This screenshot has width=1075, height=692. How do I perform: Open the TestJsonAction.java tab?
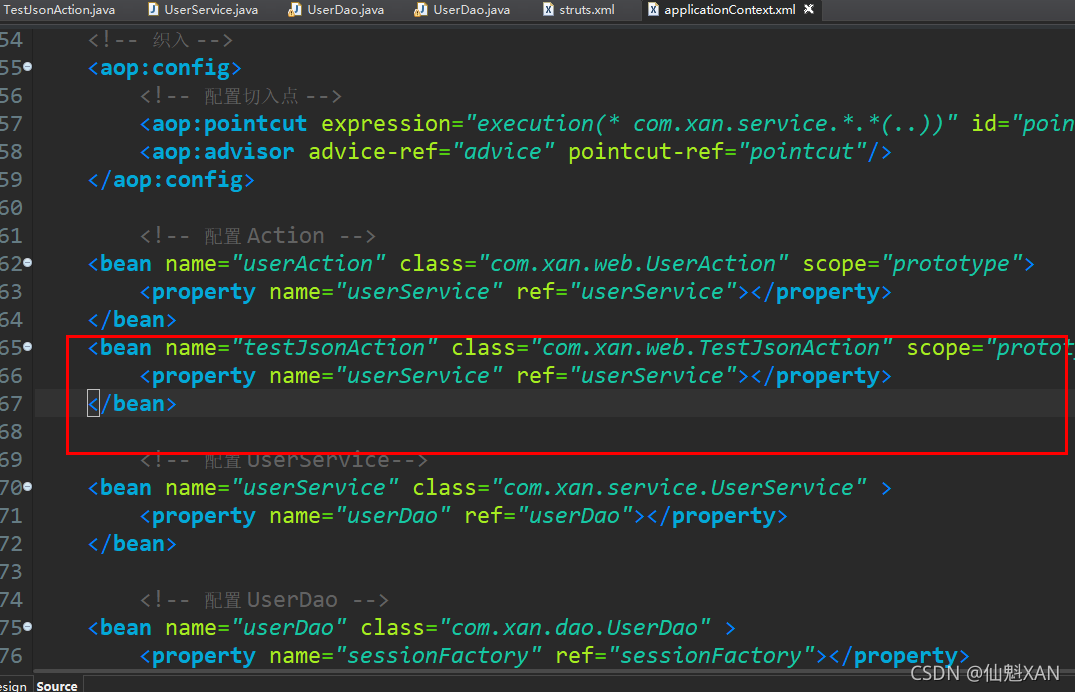pos(60,10)
